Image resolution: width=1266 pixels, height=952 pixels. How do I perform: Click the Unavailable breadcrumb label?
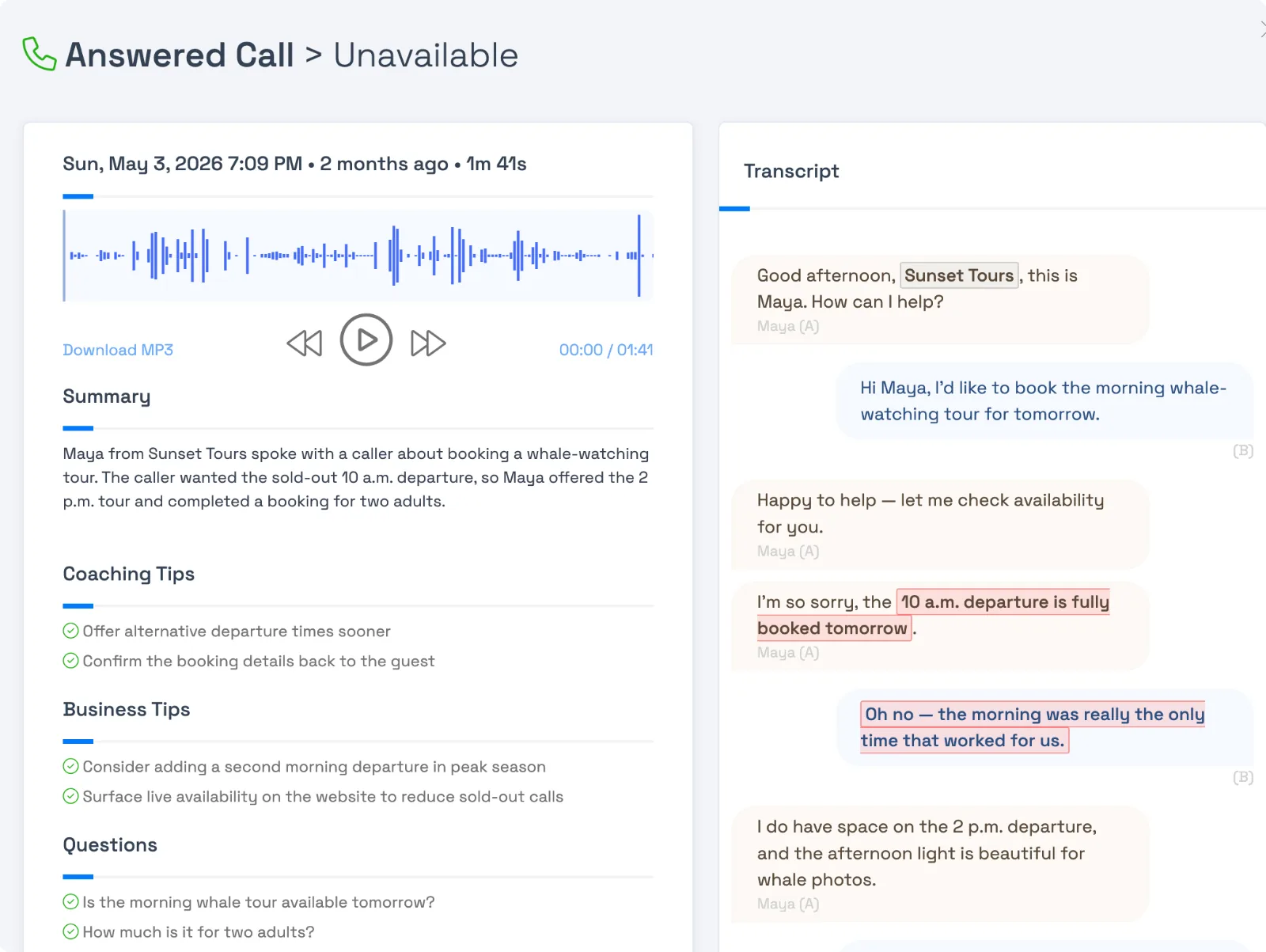[x=426, y=55]
